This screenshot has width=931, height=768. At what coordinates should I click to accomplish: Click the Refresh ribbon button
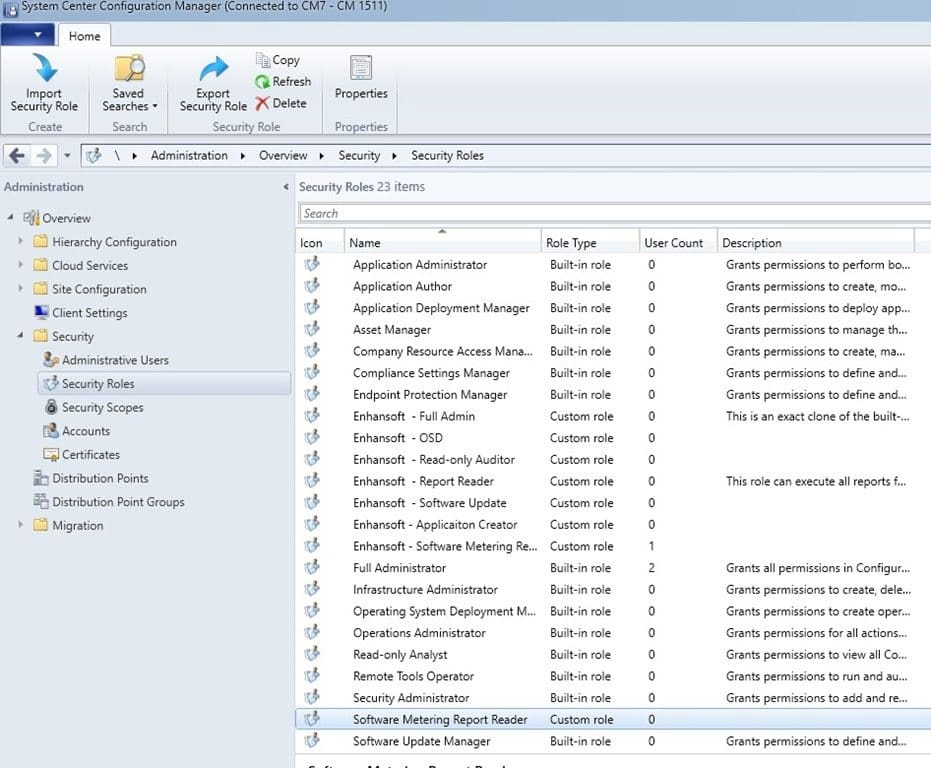click(283, 81)
